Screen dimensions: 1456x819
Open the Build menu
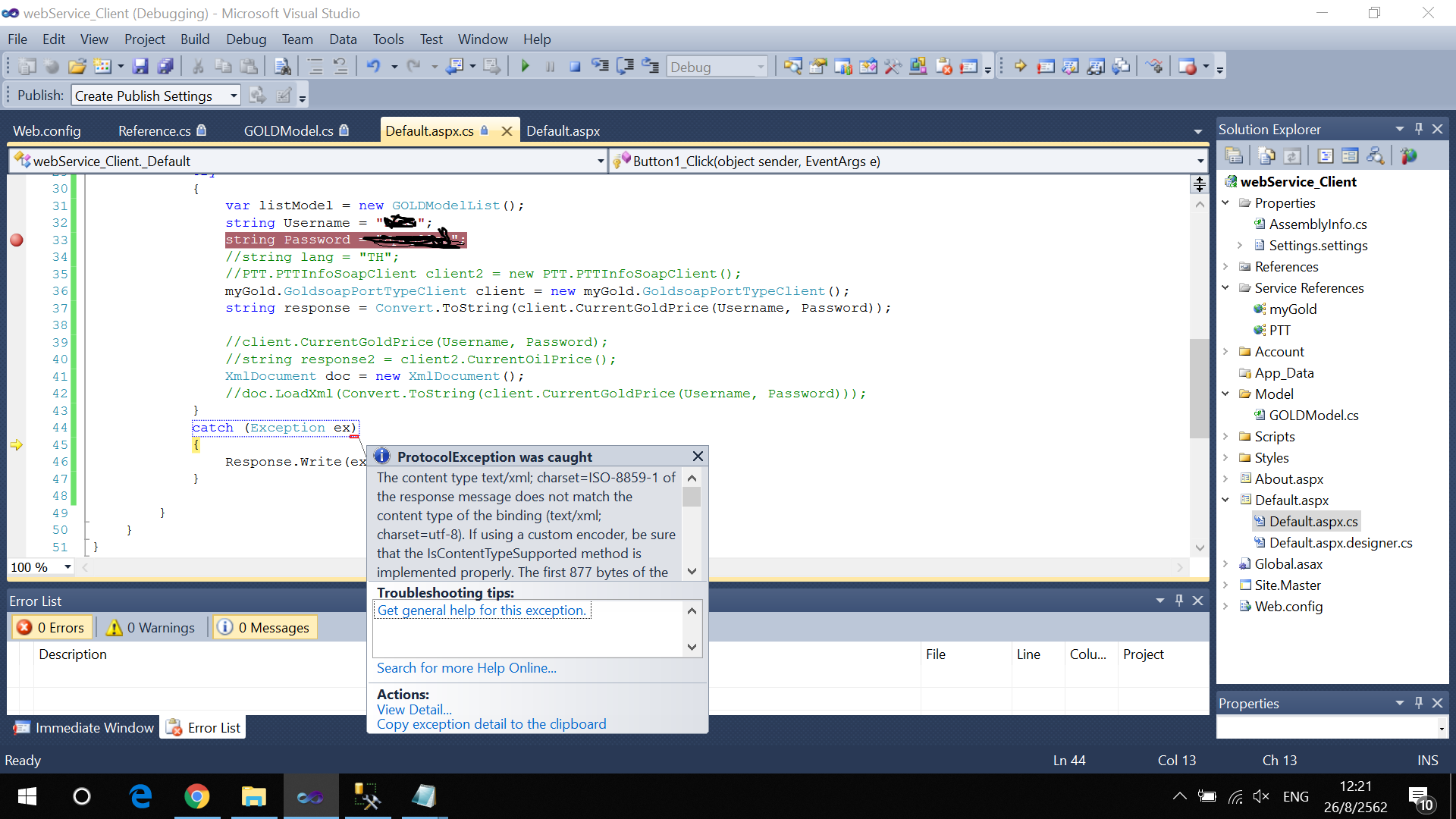195,39
